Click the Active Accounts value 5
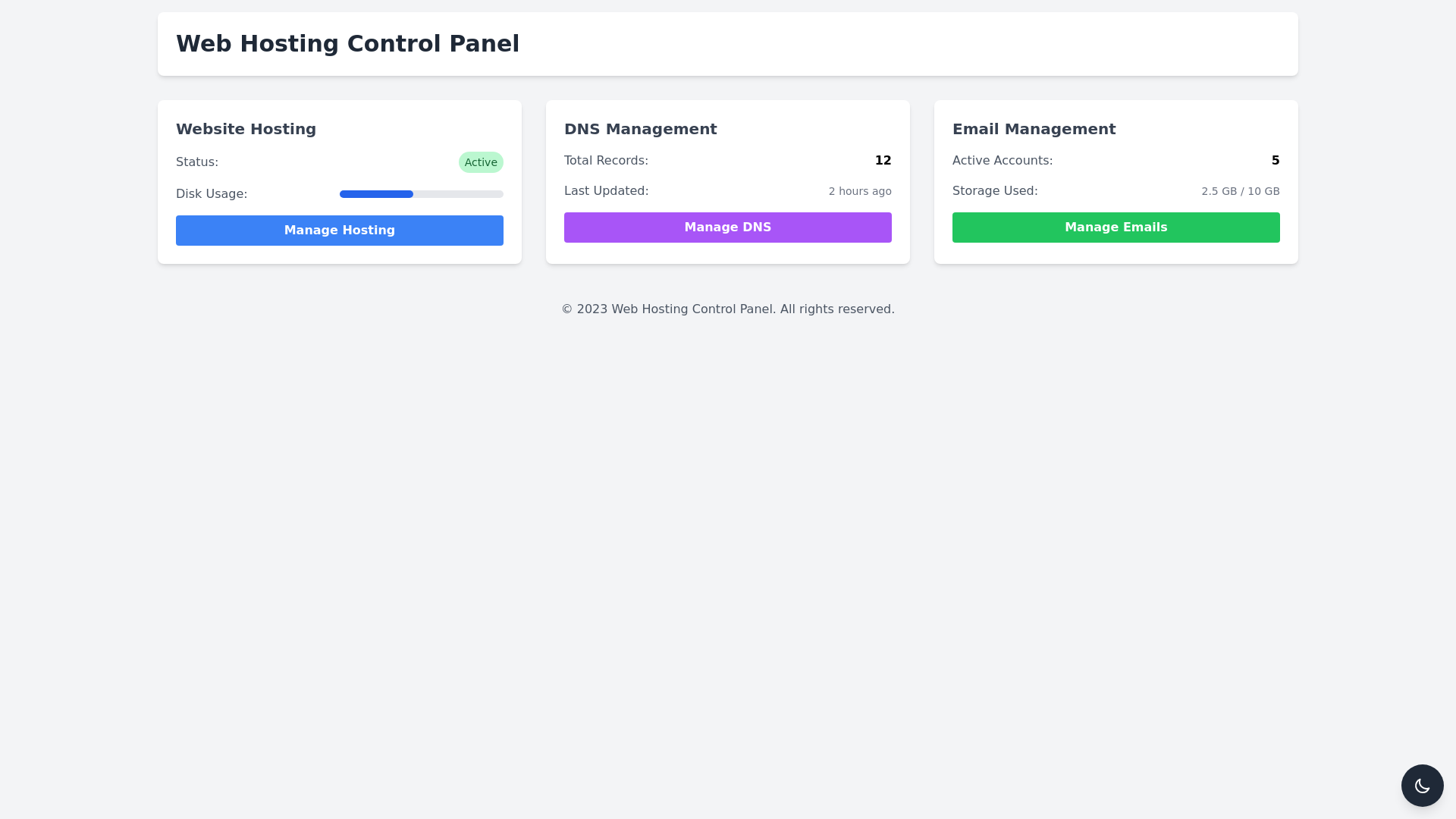 [x=1276, y=161]
